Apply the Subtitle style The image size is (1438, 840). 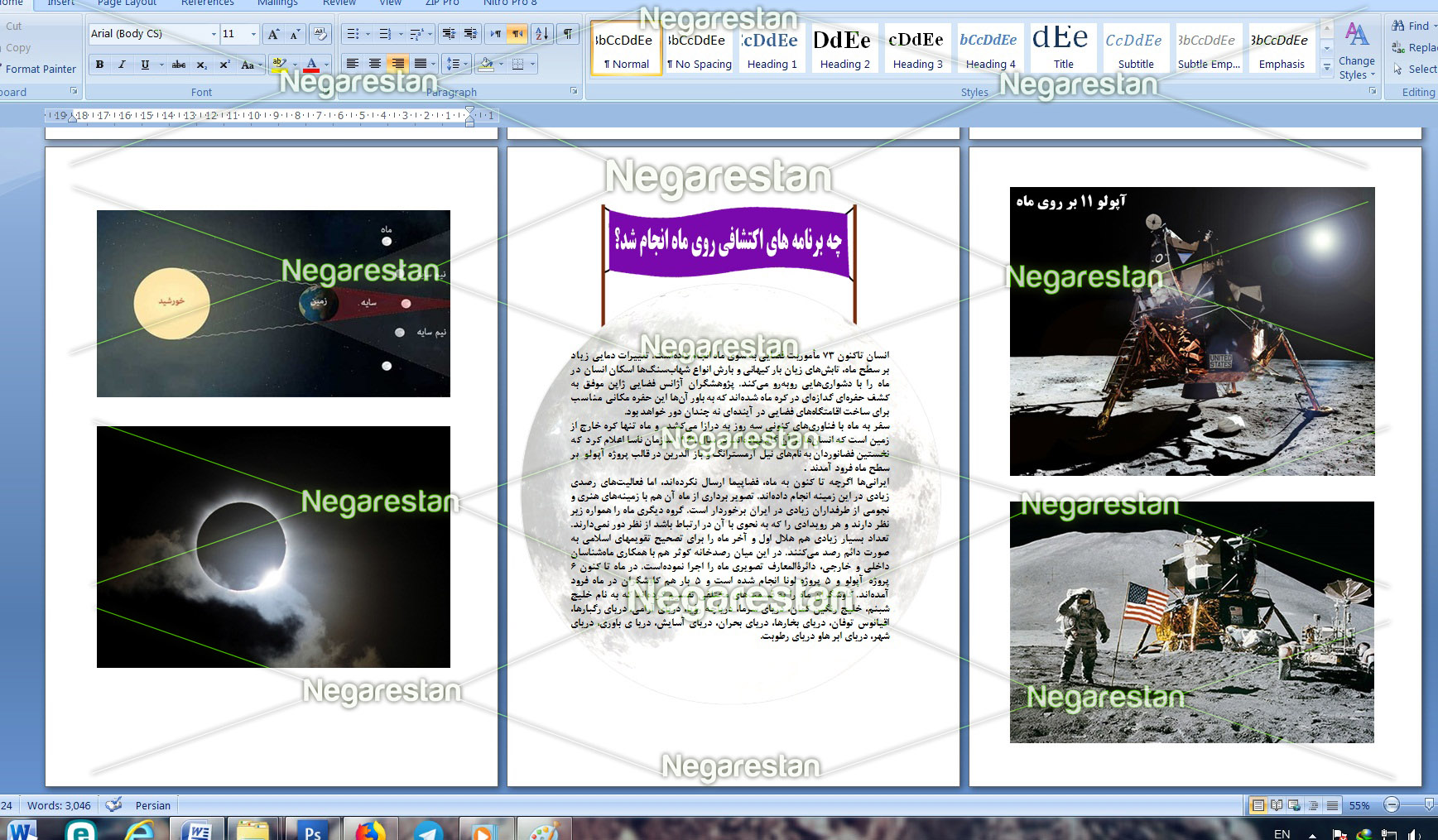[x=1136, y=49]
